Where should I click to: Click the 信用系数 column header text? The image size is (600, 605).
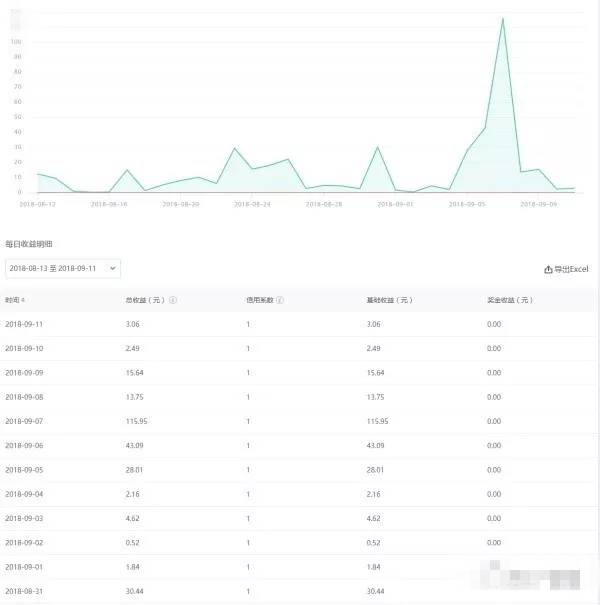click(x=260, y=300)
